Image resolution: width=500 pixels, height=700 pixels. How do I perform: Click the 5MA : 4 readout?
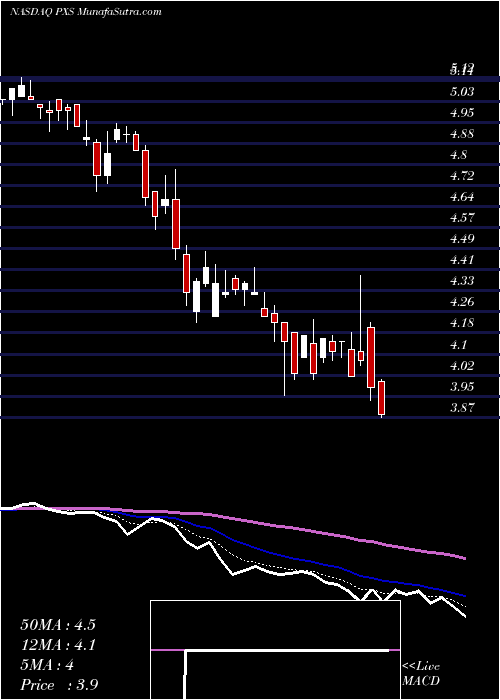pos(47,665)
